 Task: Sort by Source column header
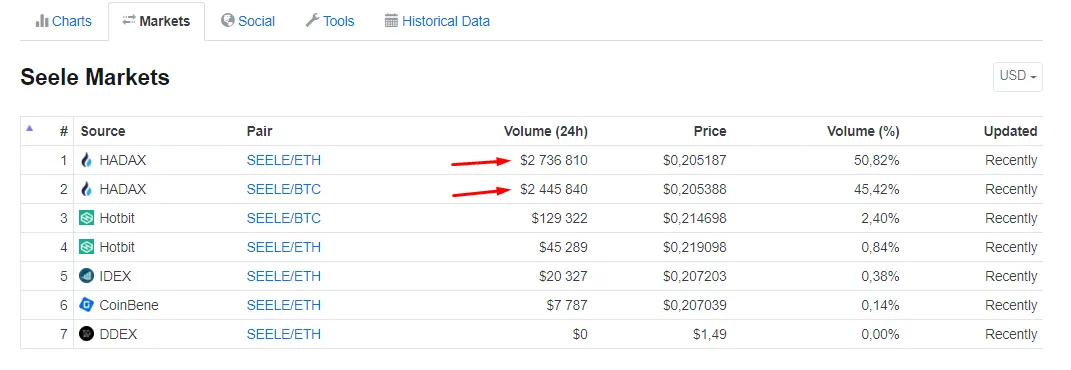(x=102, y=131)
